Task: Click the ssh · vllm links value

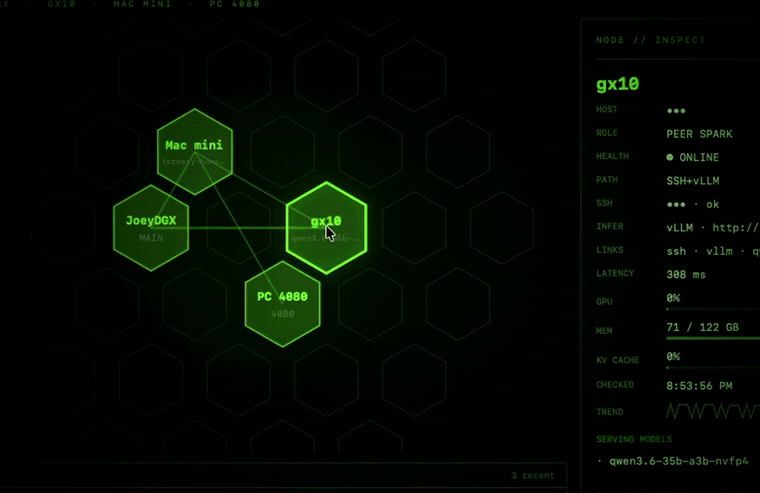Action: pyautogui.click(x=713, y=251)
